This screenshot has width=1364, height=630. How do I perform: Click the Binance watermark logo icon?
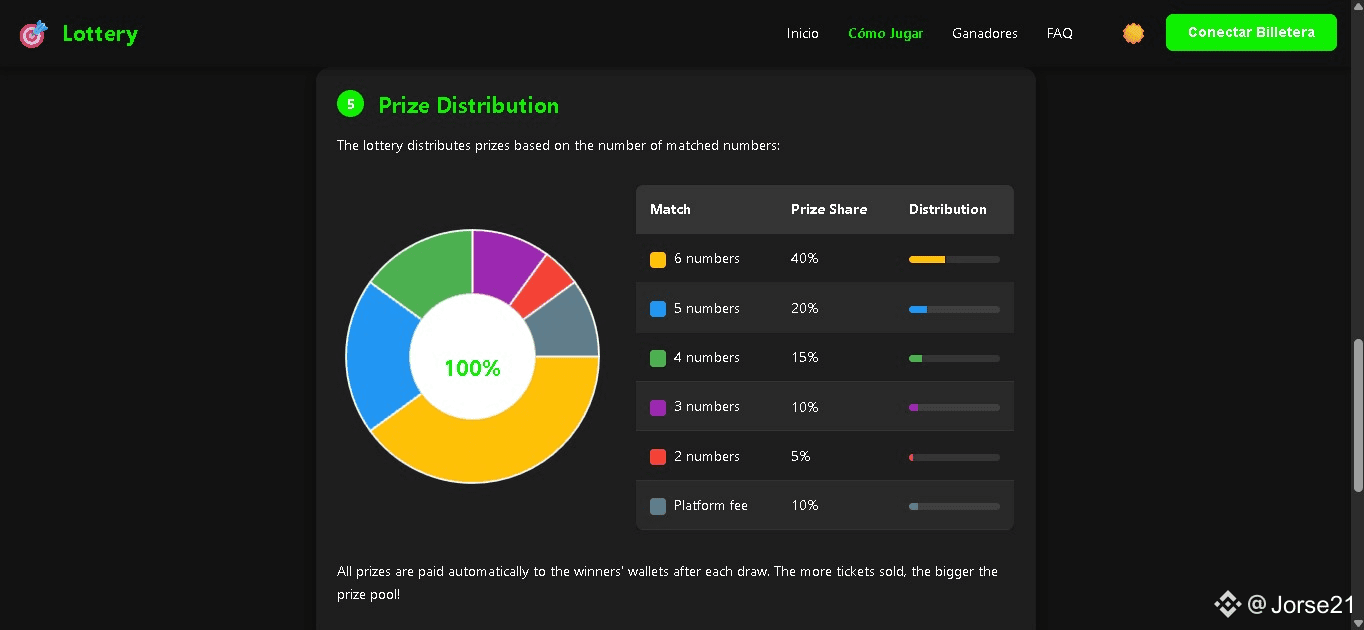(1227, 604)
